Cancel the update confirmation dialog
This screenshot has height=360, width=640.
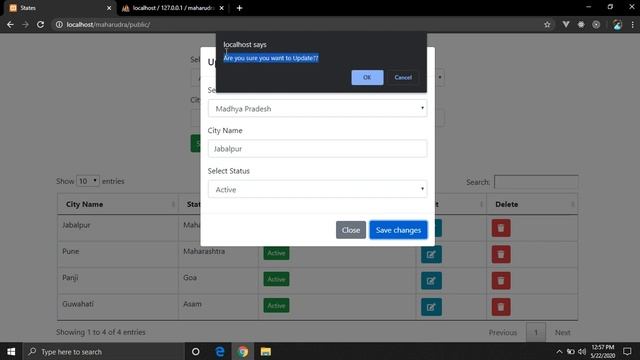(x=403, y=78)
